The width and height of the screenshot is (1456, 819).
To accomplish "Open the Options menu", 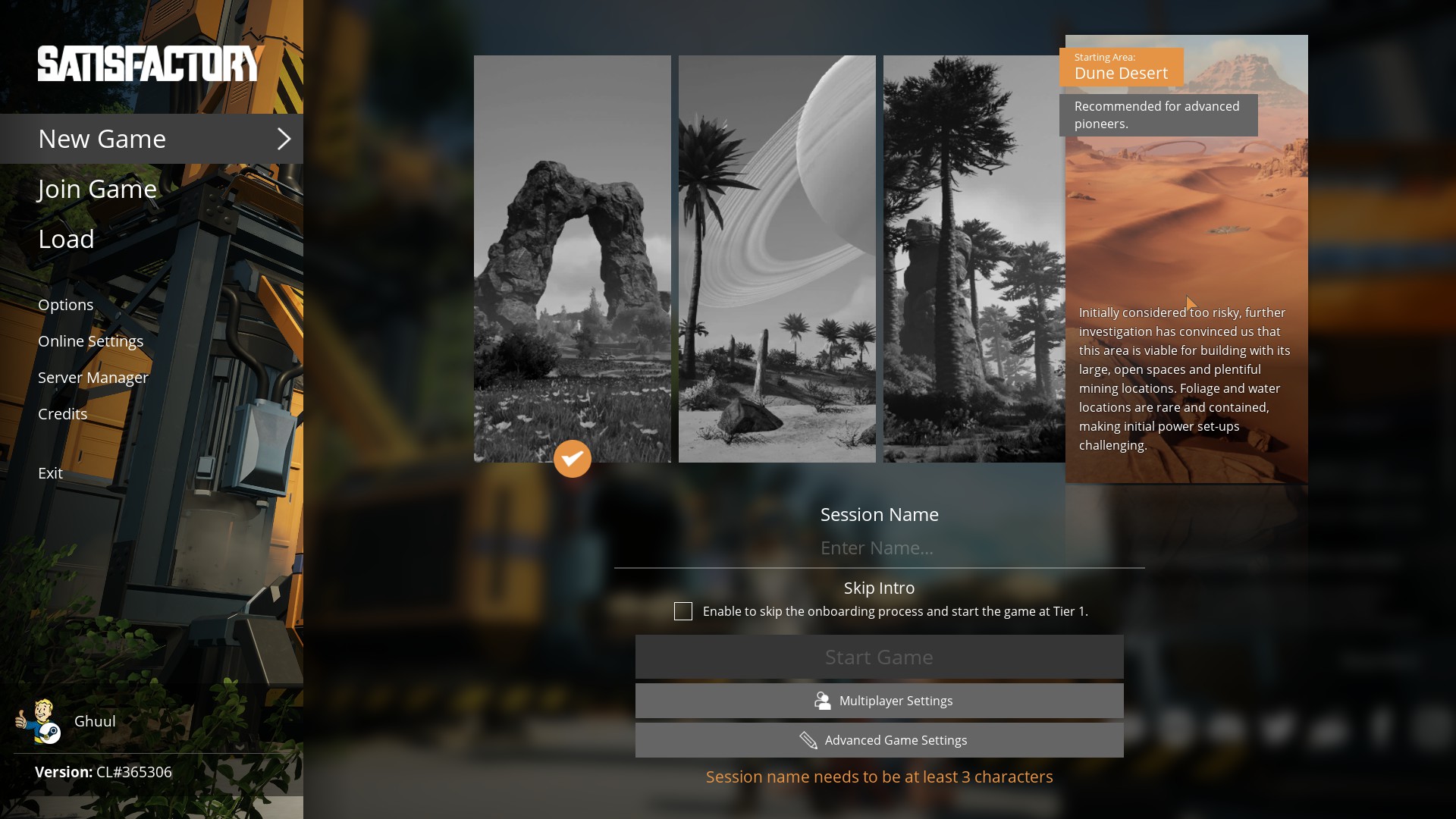I will click(66, 303).
